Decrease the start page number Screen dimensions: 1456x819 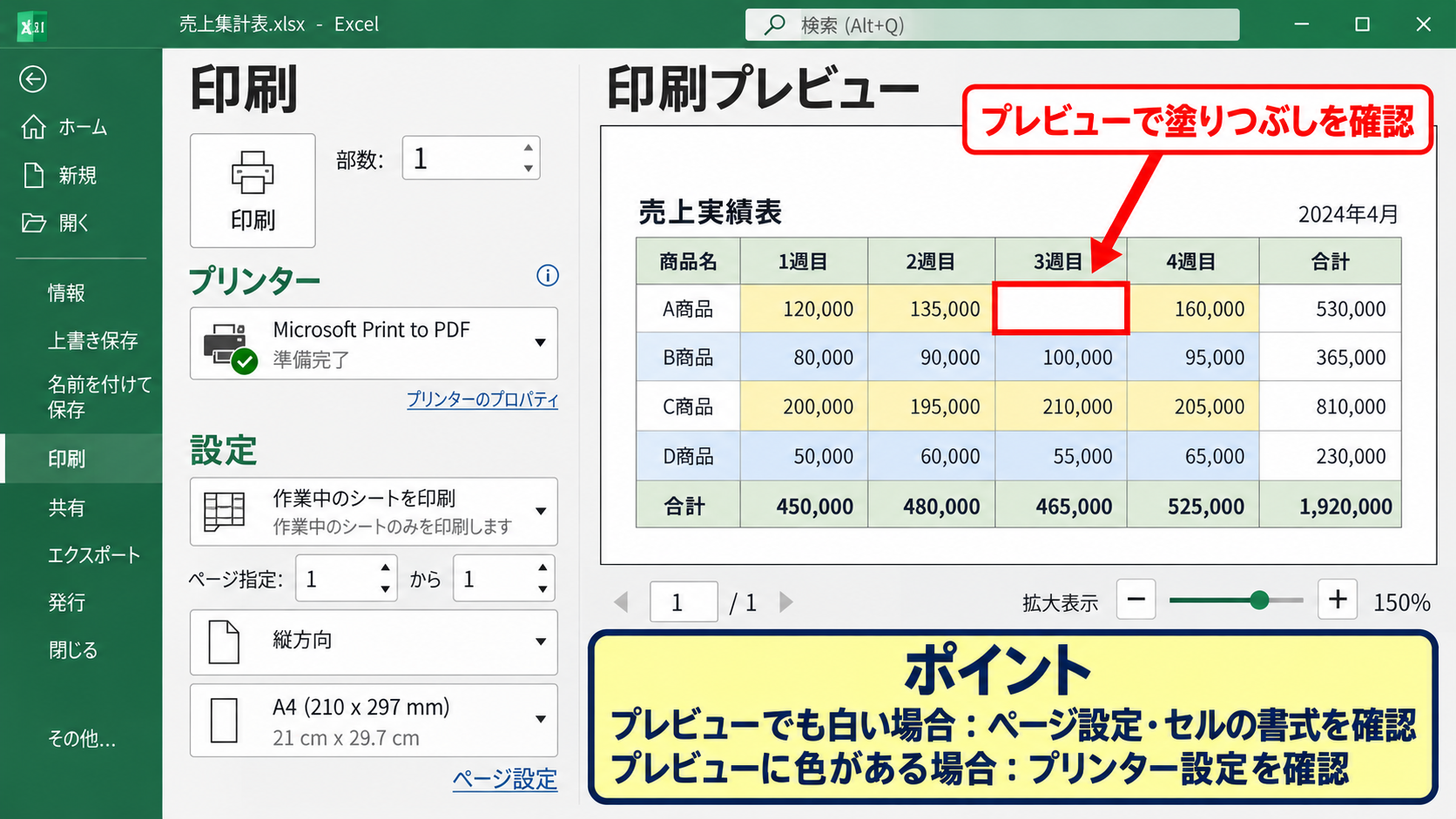tap(385, 589)
